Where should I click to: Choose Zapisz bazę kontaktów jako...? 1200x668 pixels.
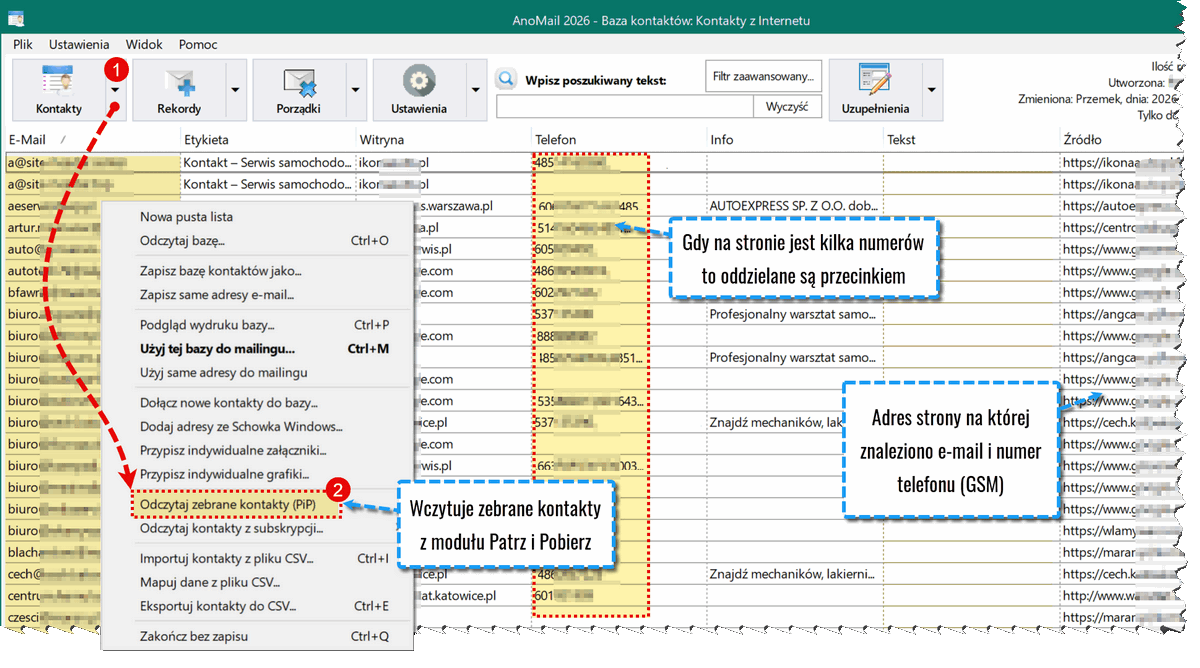click(258, 271)
